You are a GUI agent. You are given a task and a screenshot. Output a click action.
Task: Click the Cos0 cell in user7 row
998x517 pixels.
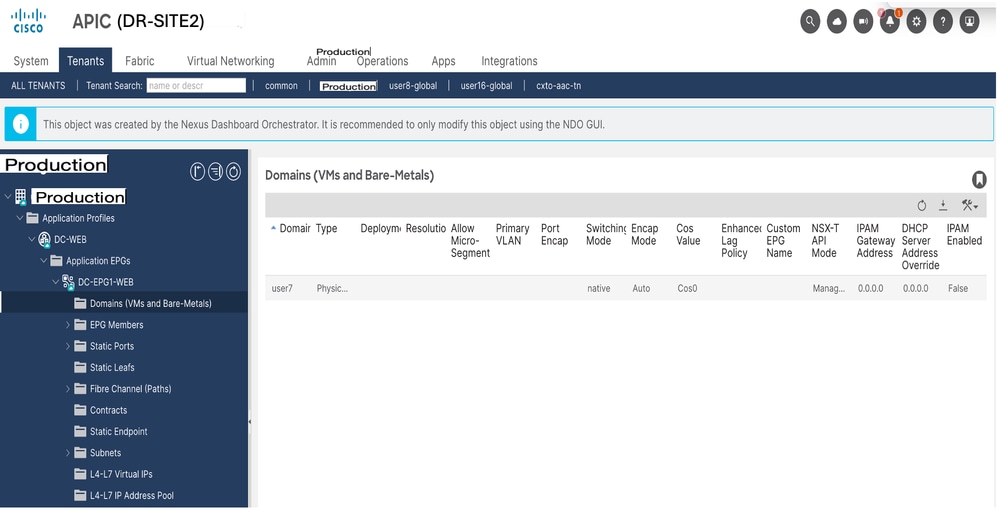click(687, 288)
